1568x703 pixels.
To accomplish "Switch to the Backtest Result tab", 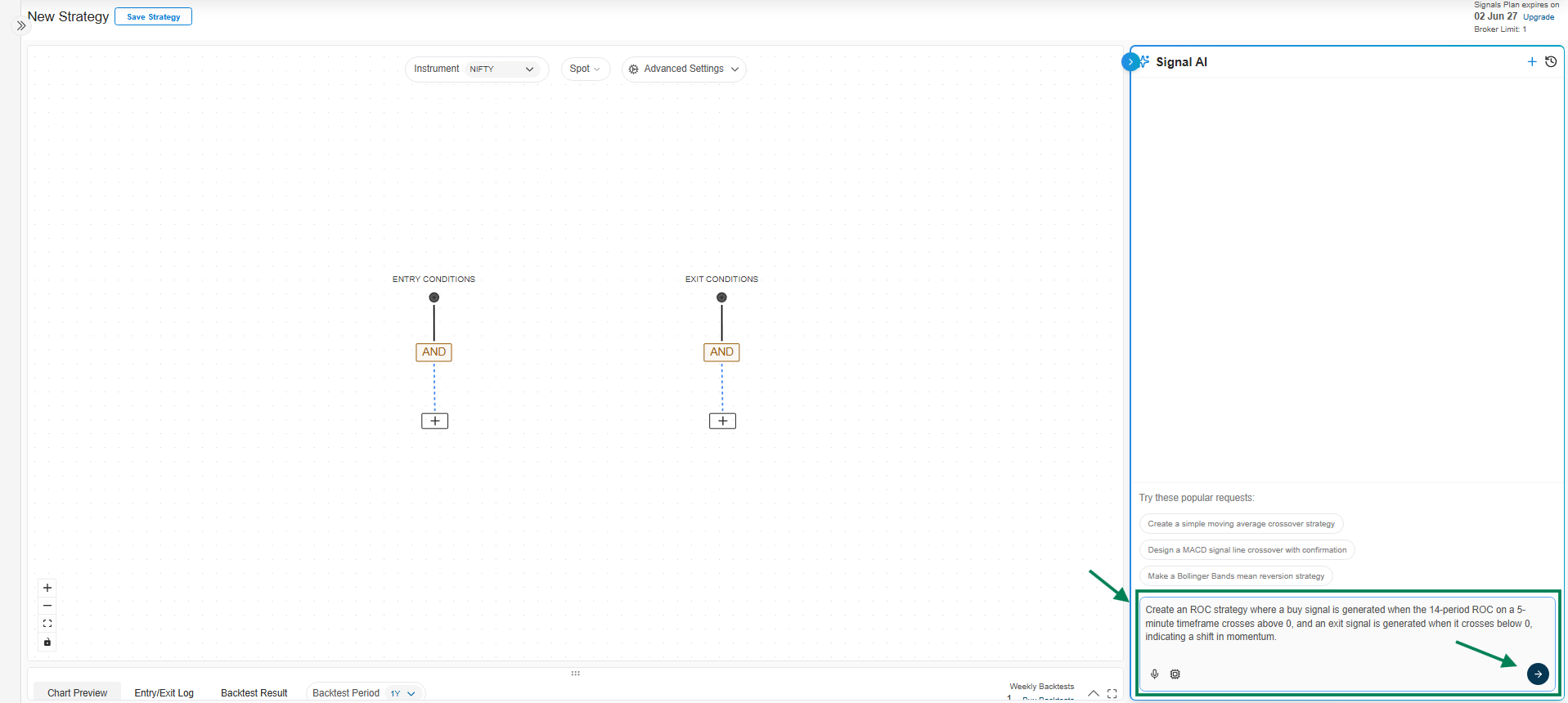I will tap(254, 693).
